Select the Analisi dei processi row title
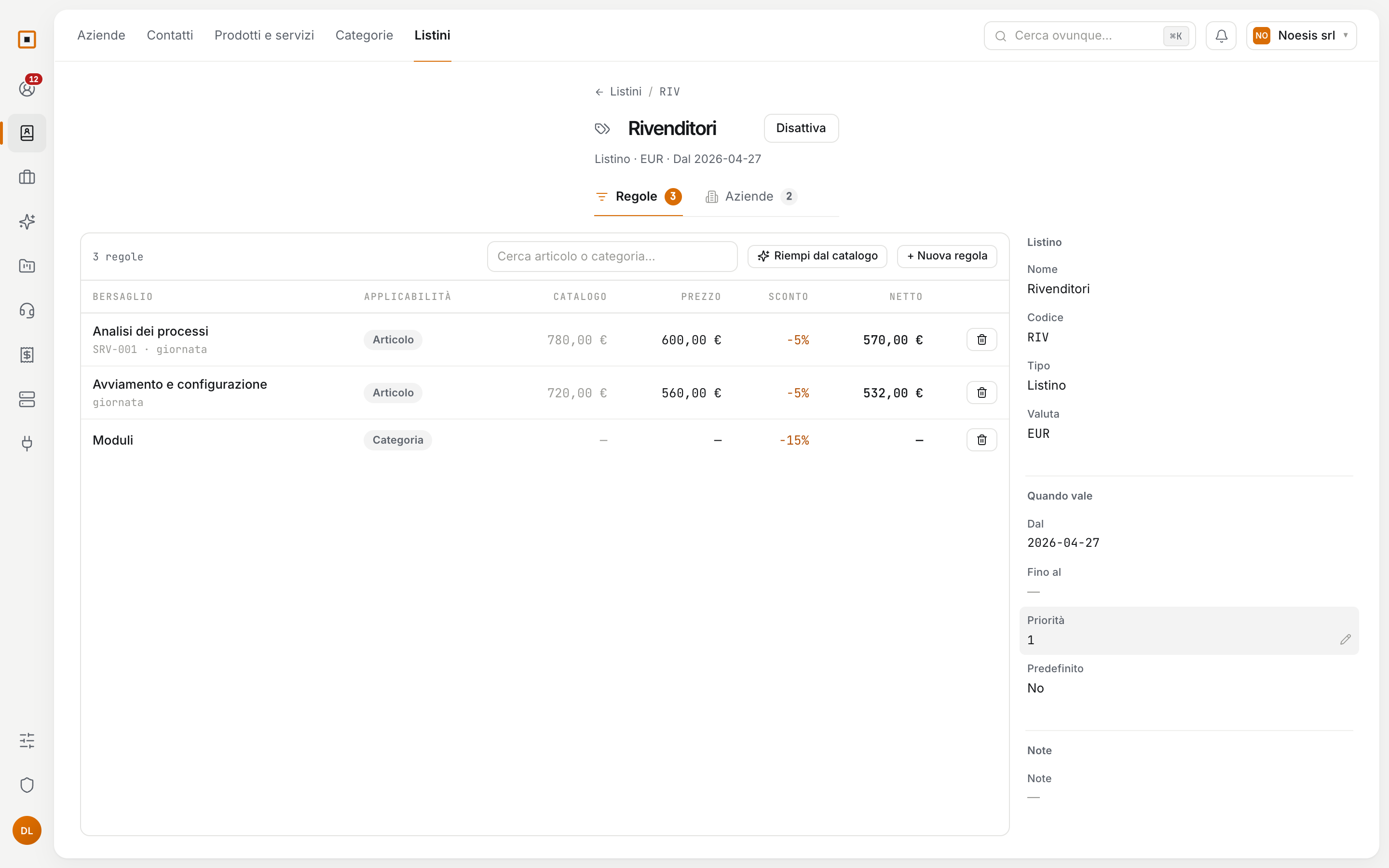1389x868 pixels. click(x=150, y=331)
